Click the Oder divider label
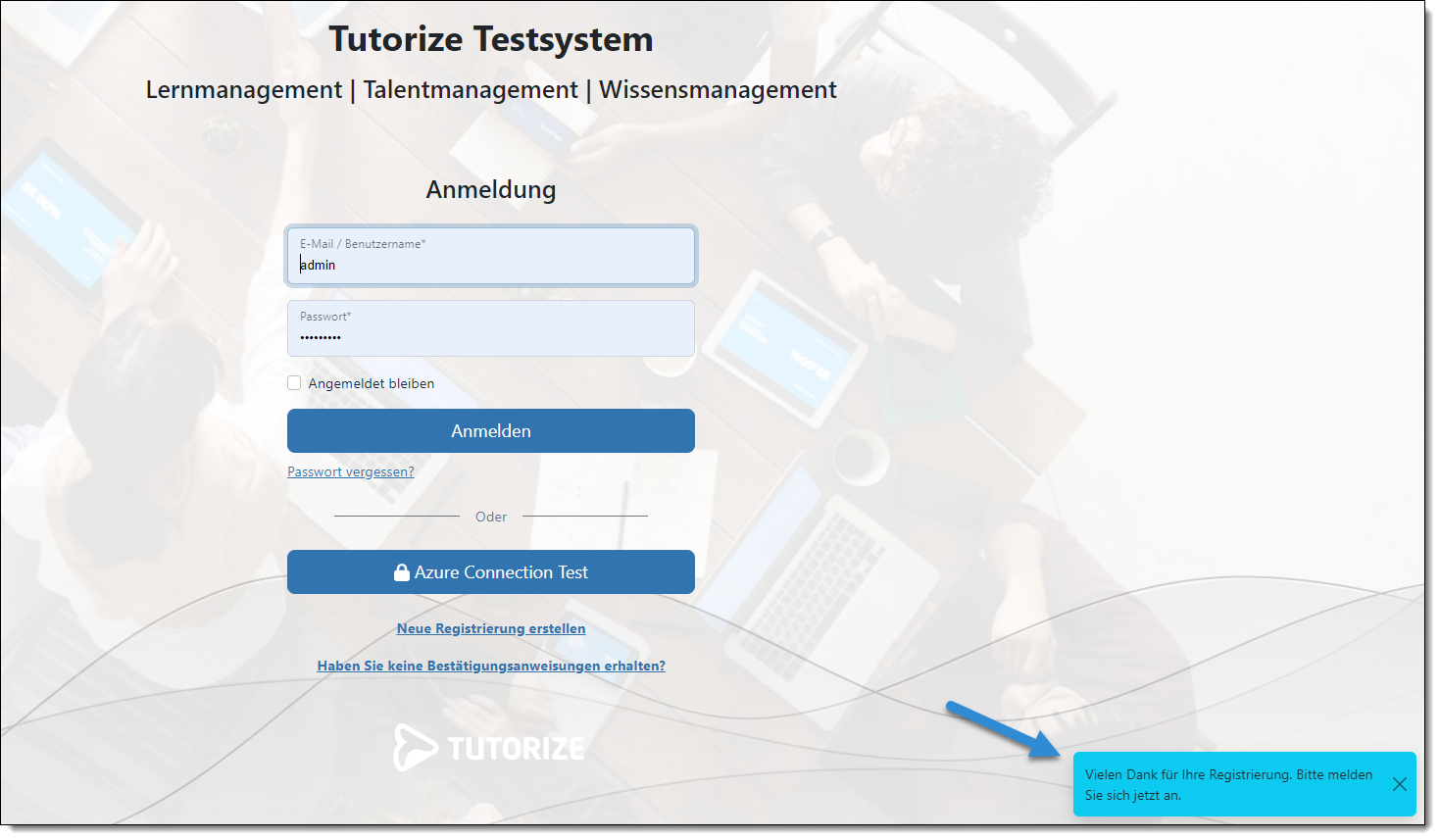Screen dimensions: 1440x840 click(490, 517)
